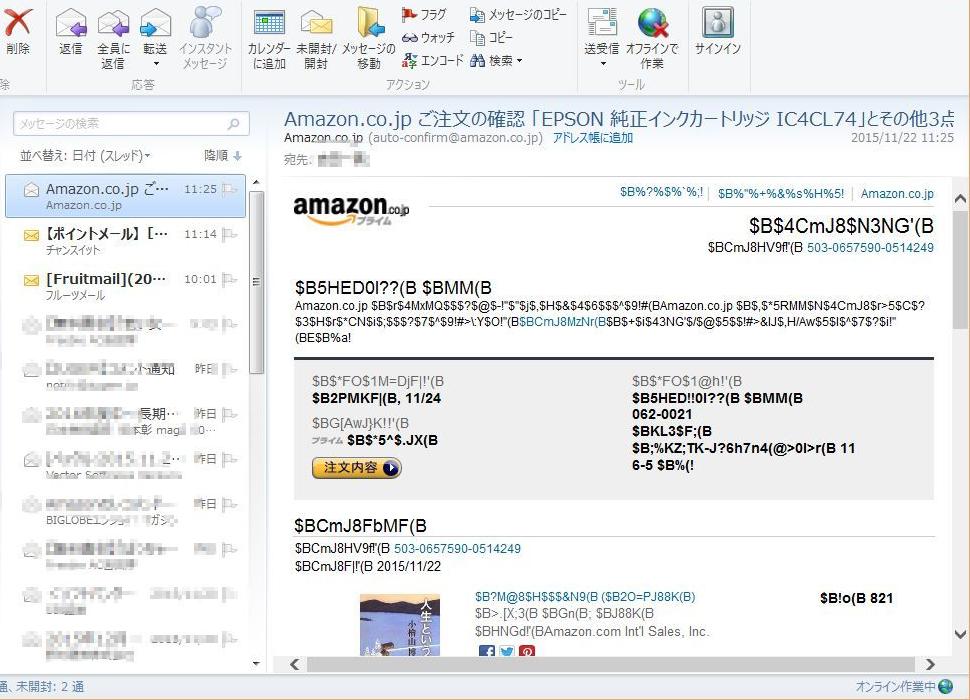
Task: Click the Copy (コピー) button
Action: (492, 38)
